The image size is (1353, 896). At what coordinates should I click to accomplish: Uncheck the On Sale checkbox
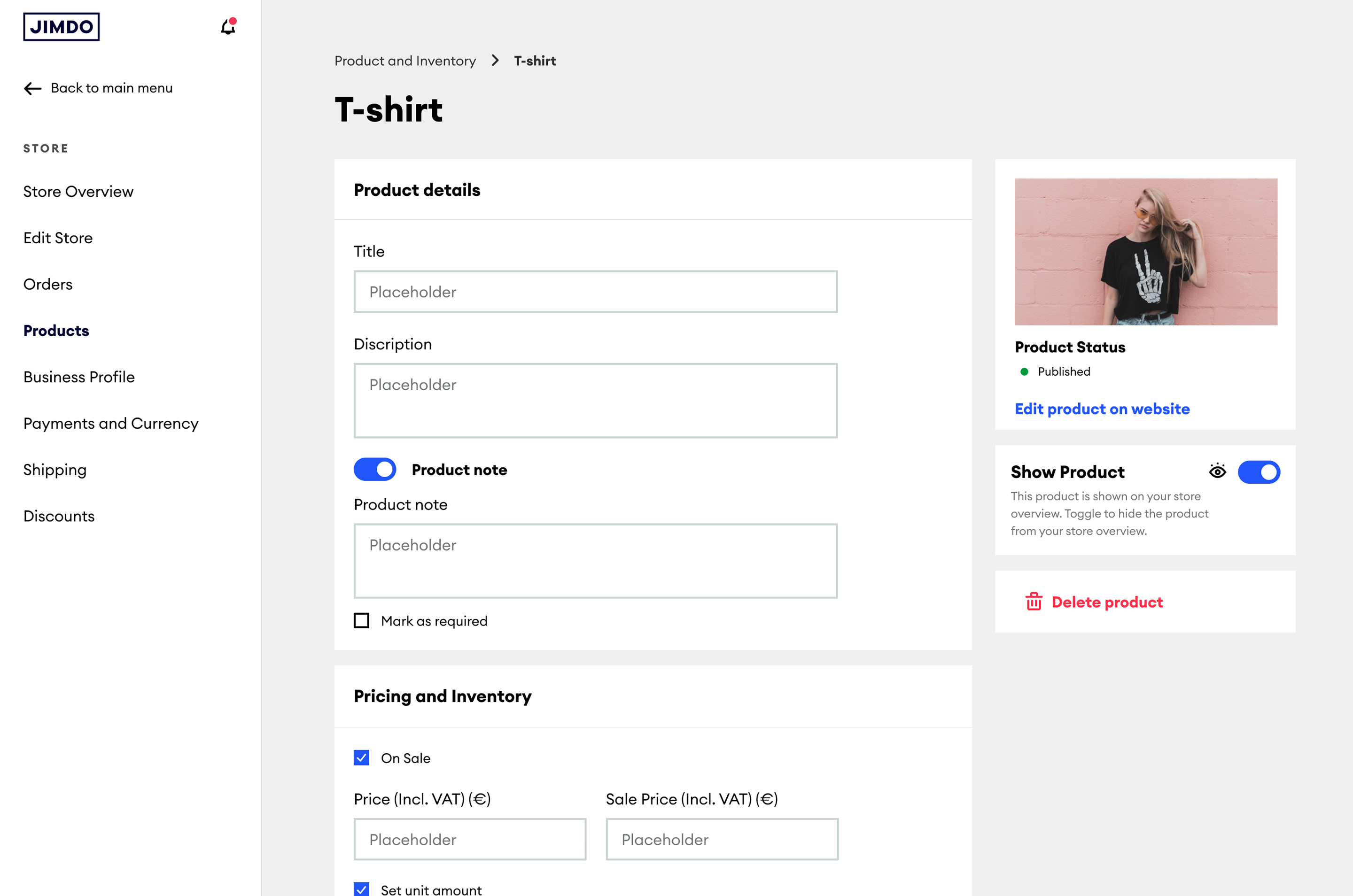(361, 758)
